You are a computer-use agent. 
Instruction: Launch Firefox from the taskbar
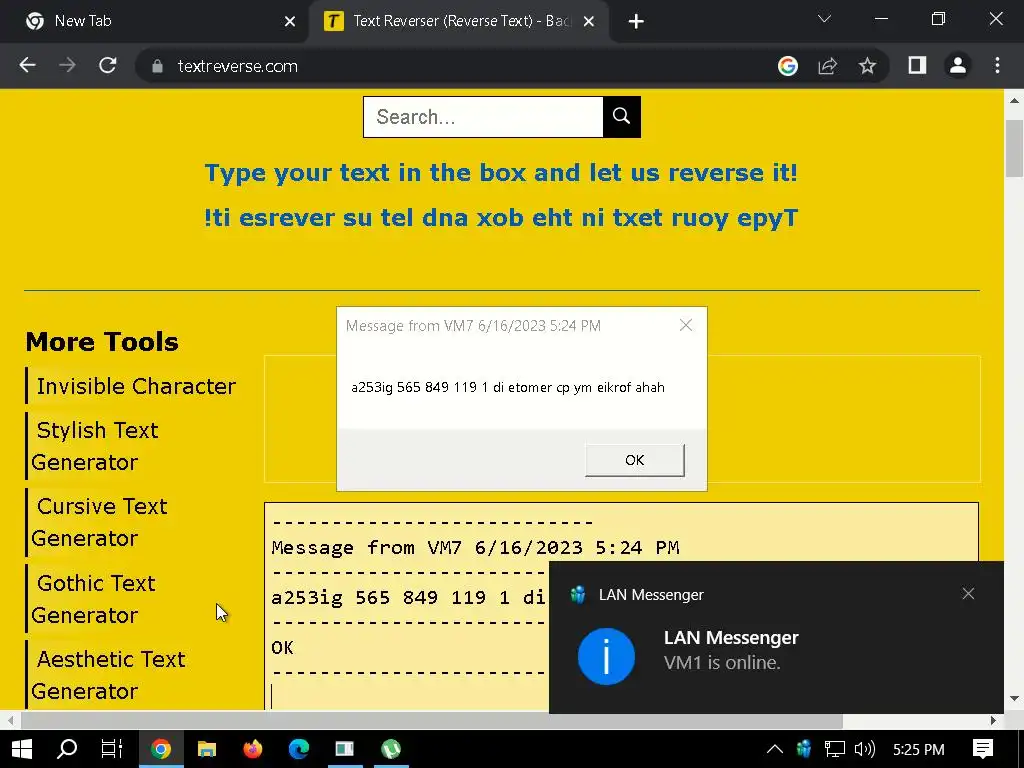(x=253, y=749)
